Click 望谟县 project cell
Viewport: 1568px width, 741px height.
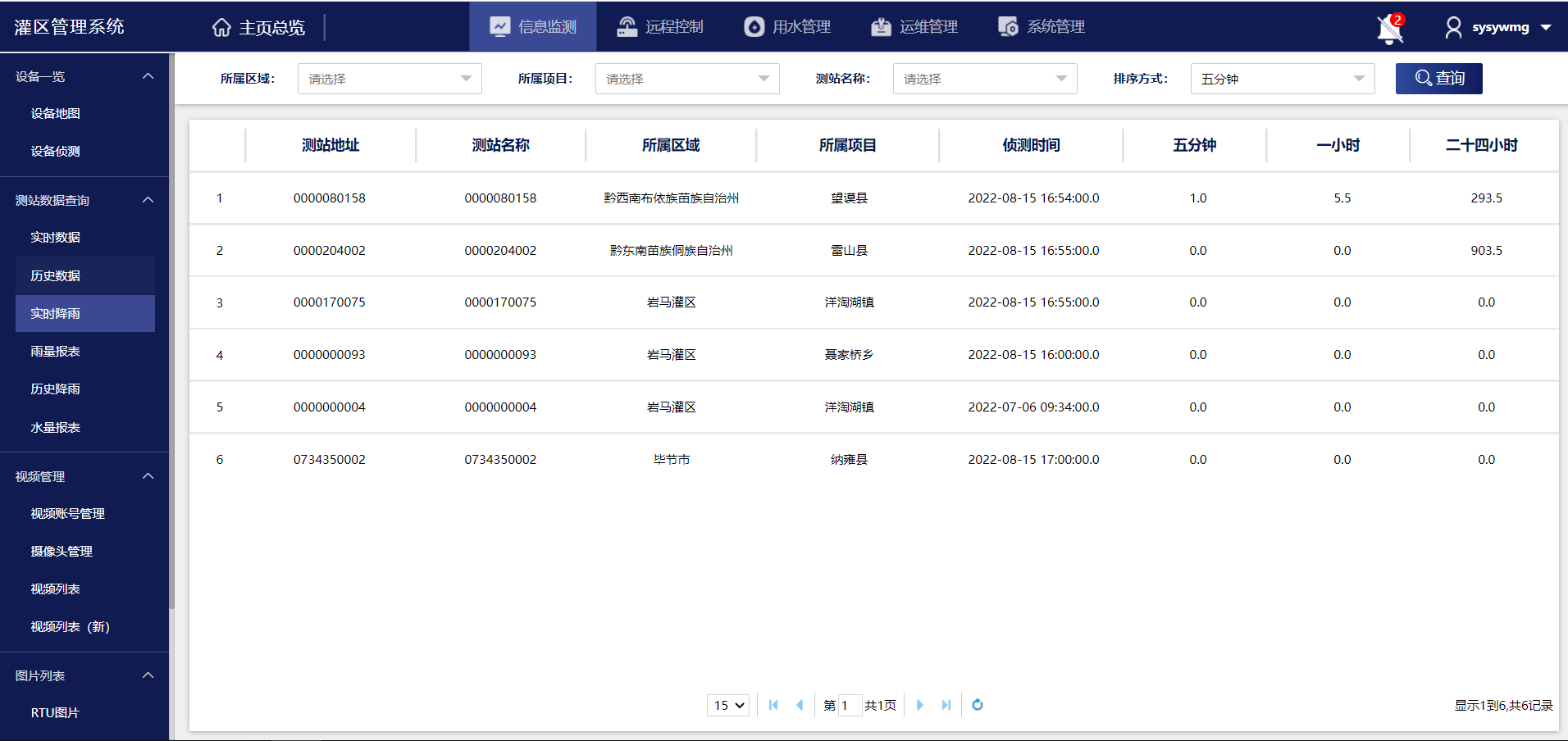coord(849,198)
